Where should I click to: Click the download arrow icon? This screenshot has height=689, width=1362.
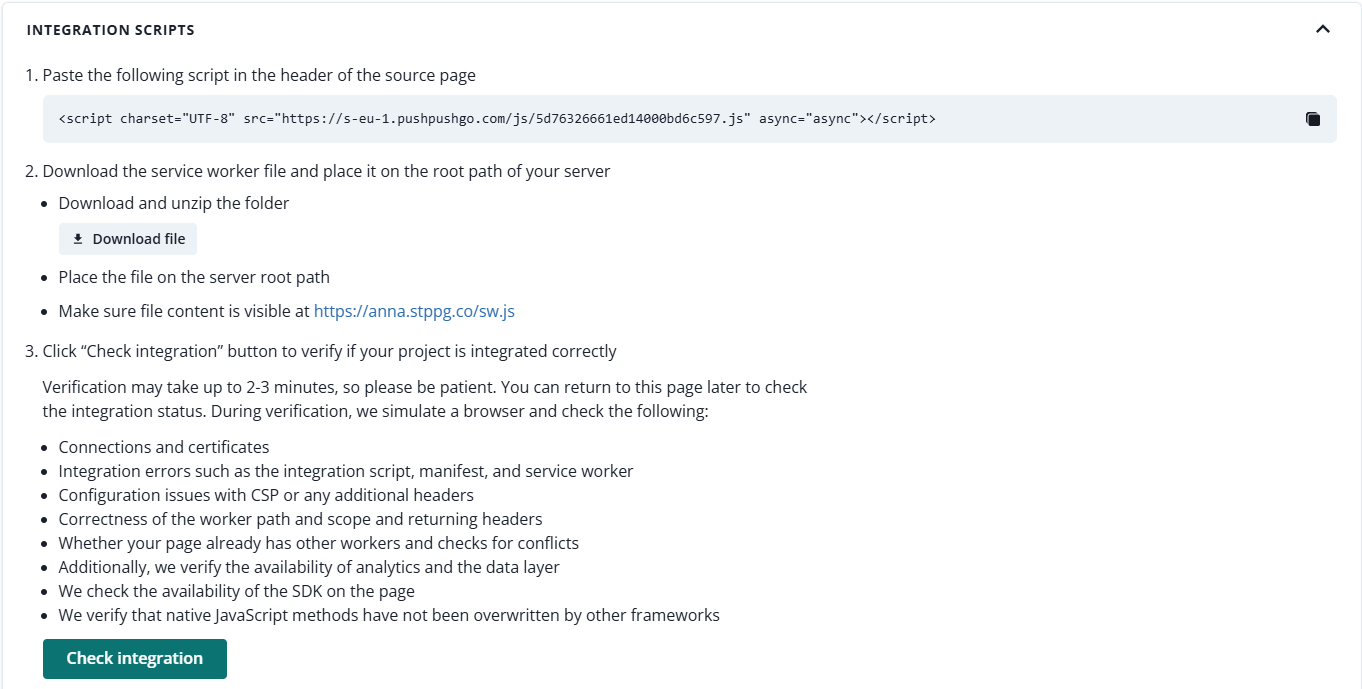click(x=78, y=239)
